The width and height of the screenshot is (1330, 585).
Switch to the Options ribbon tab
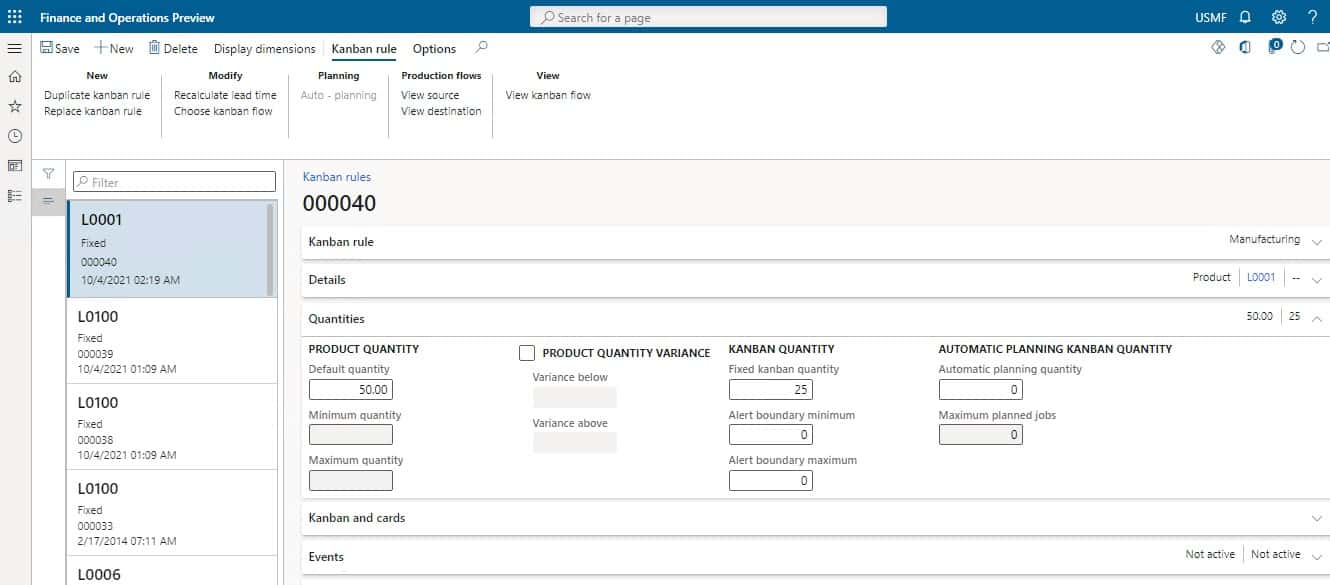coord(434,49)
